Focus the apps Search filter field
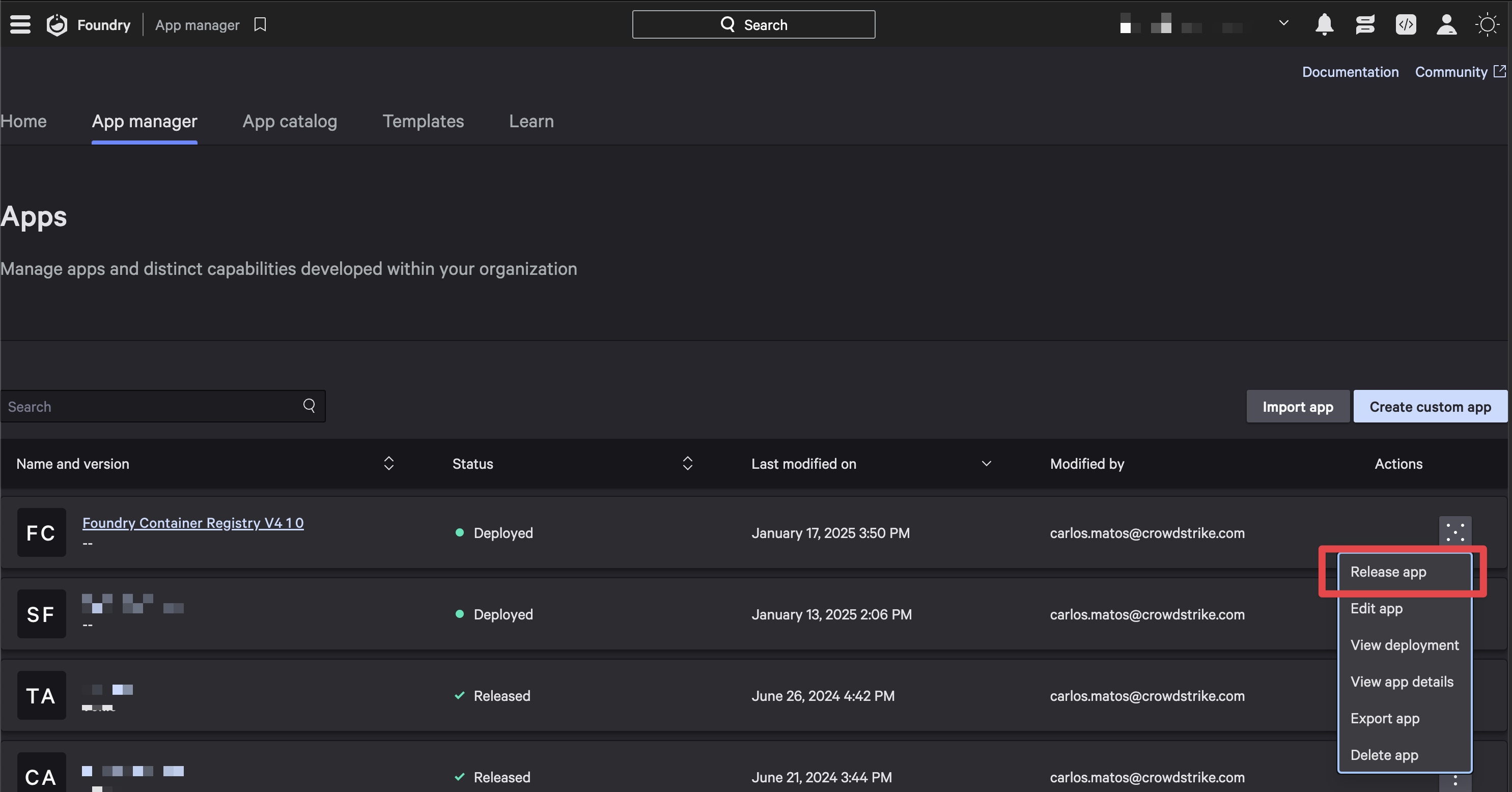1512x792 pixels. point(162,407)
